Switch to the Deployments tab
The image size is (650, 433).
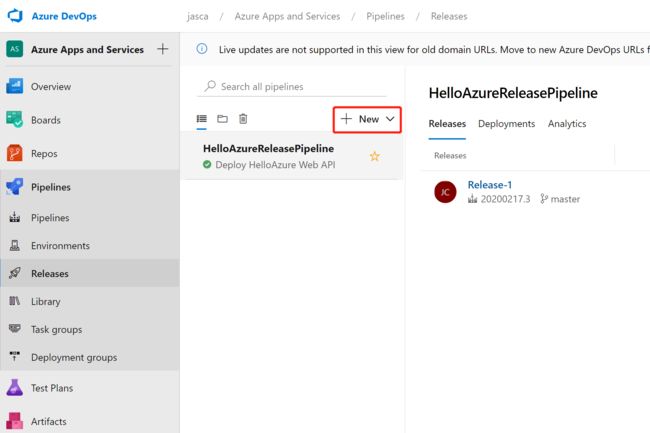click(x=507, y=123)
